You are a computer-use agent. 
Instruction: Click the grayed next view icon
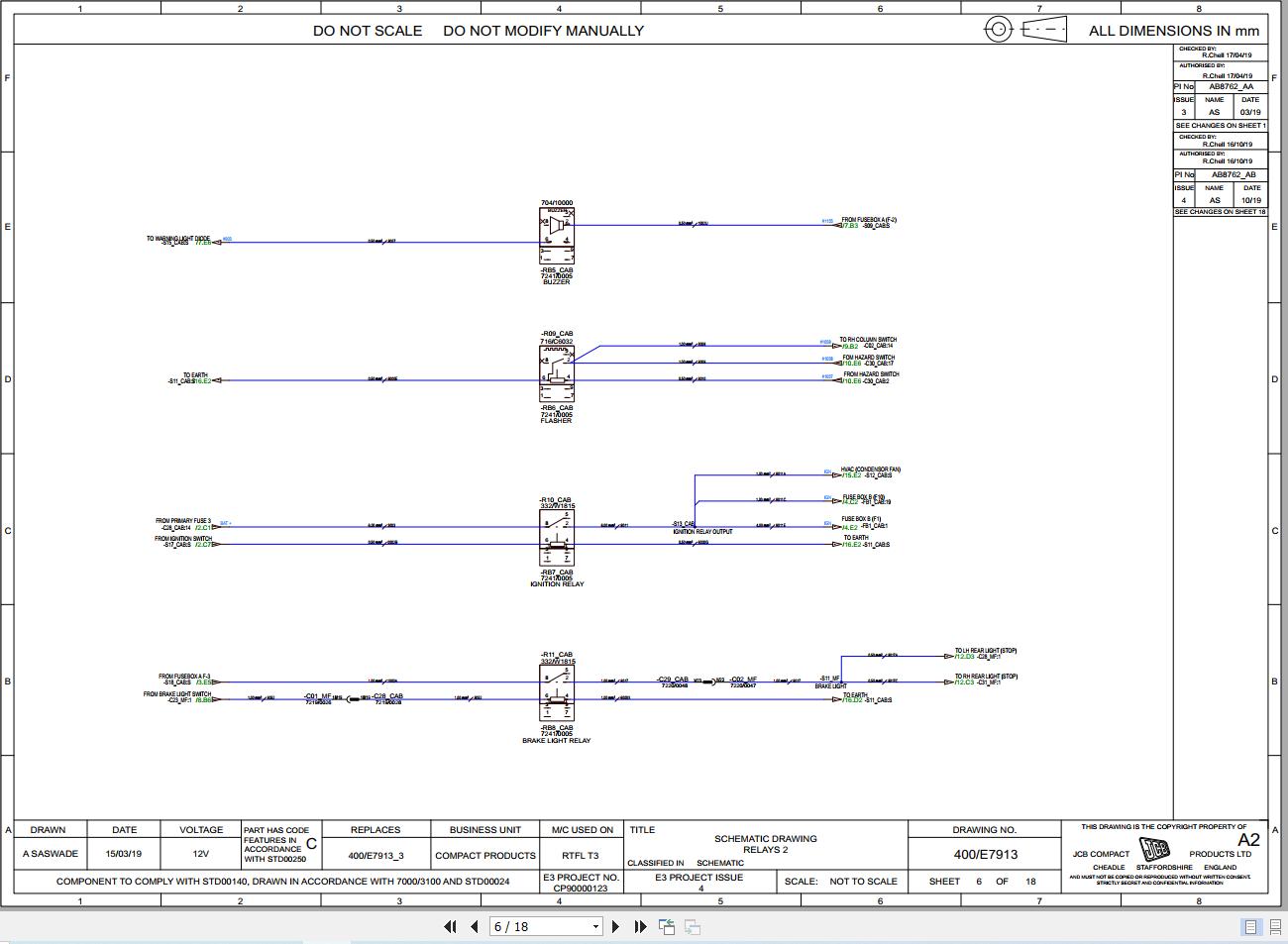pos(691,926)
